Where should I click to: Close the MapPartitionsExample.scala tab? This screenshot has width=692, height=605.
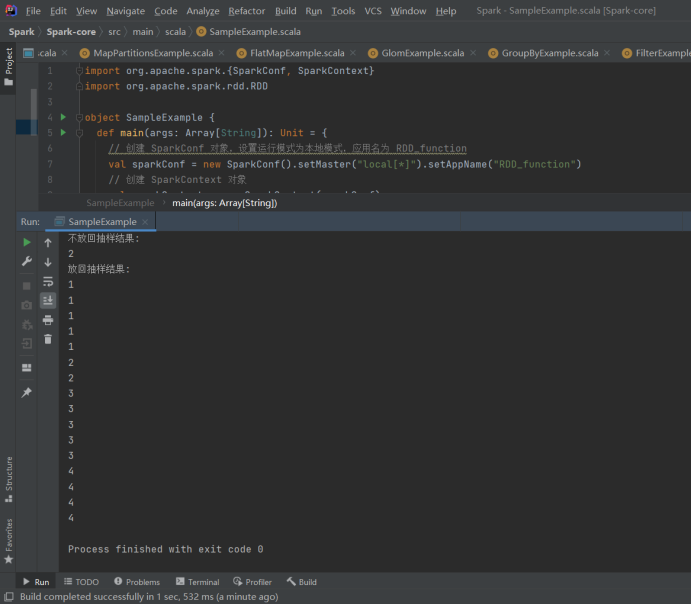222,53
